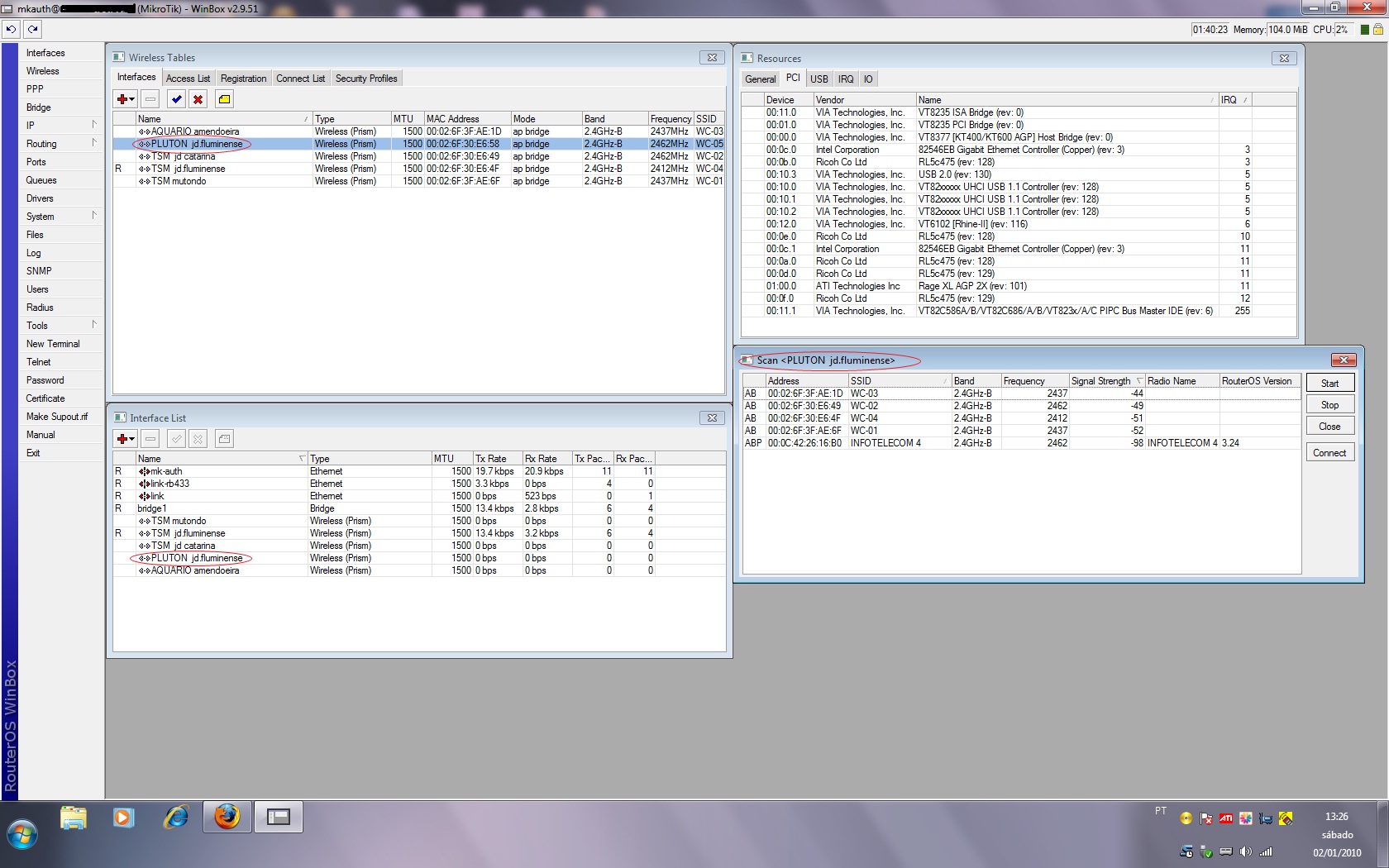Expand the IP submenu arrow

click(94, 124)
